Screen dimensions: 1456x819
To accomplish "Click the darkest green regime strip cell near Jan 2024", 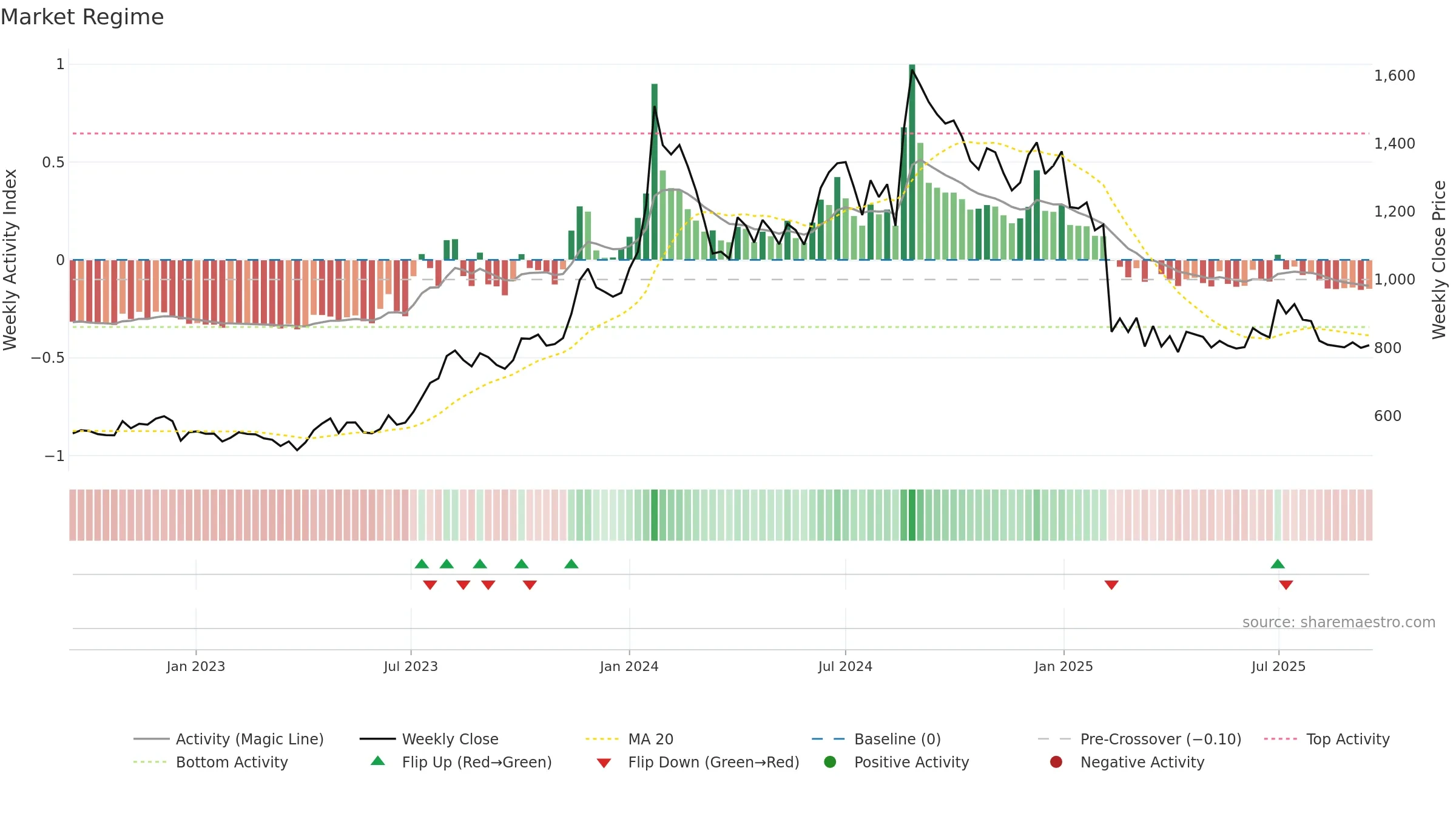I will (655, 515).
